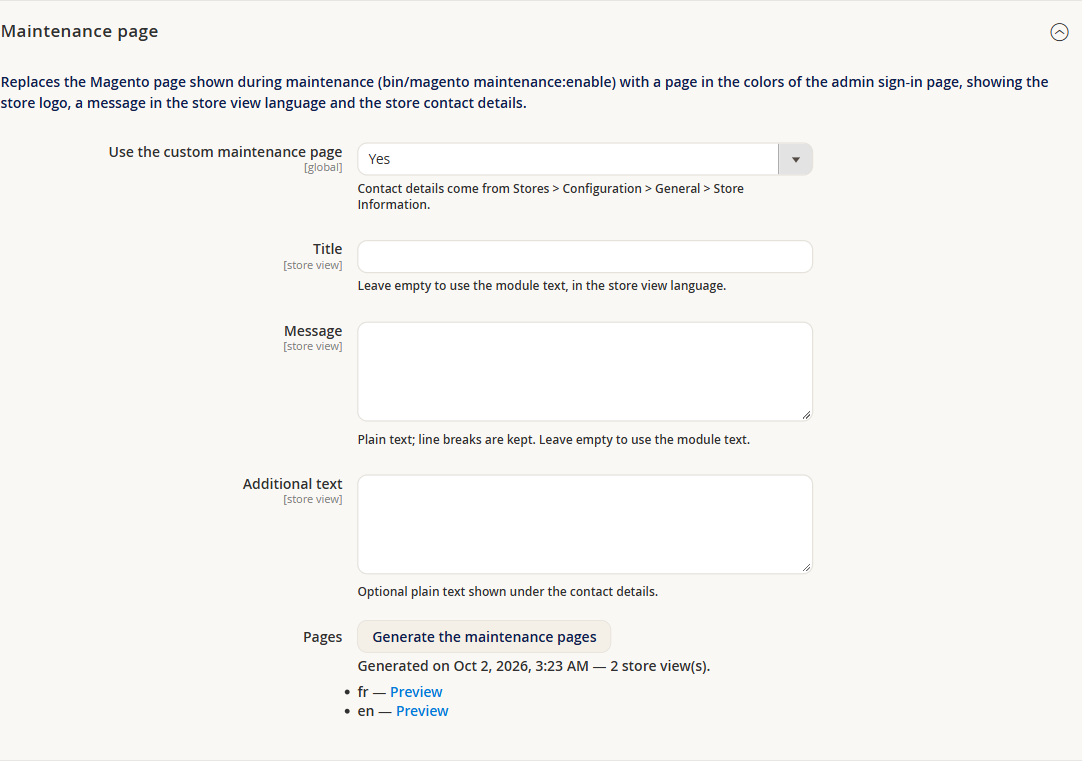Open the en Preview link
The height and width of the screenshot is (761, 1082).
pyautogui.click(x=422, y=711)
